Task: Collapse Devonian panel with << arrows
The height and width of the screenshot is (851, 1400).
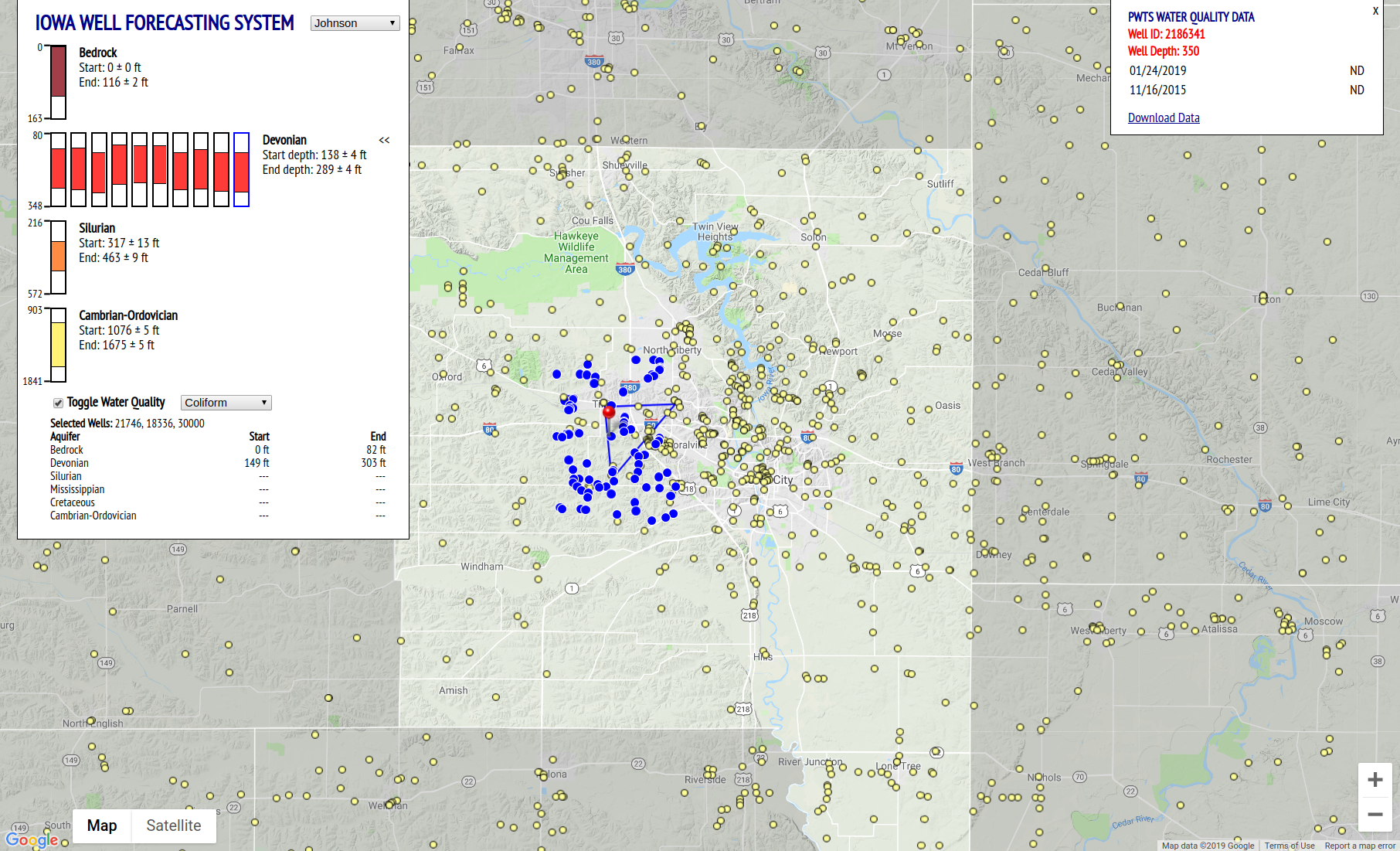Action: click(384, 141)
